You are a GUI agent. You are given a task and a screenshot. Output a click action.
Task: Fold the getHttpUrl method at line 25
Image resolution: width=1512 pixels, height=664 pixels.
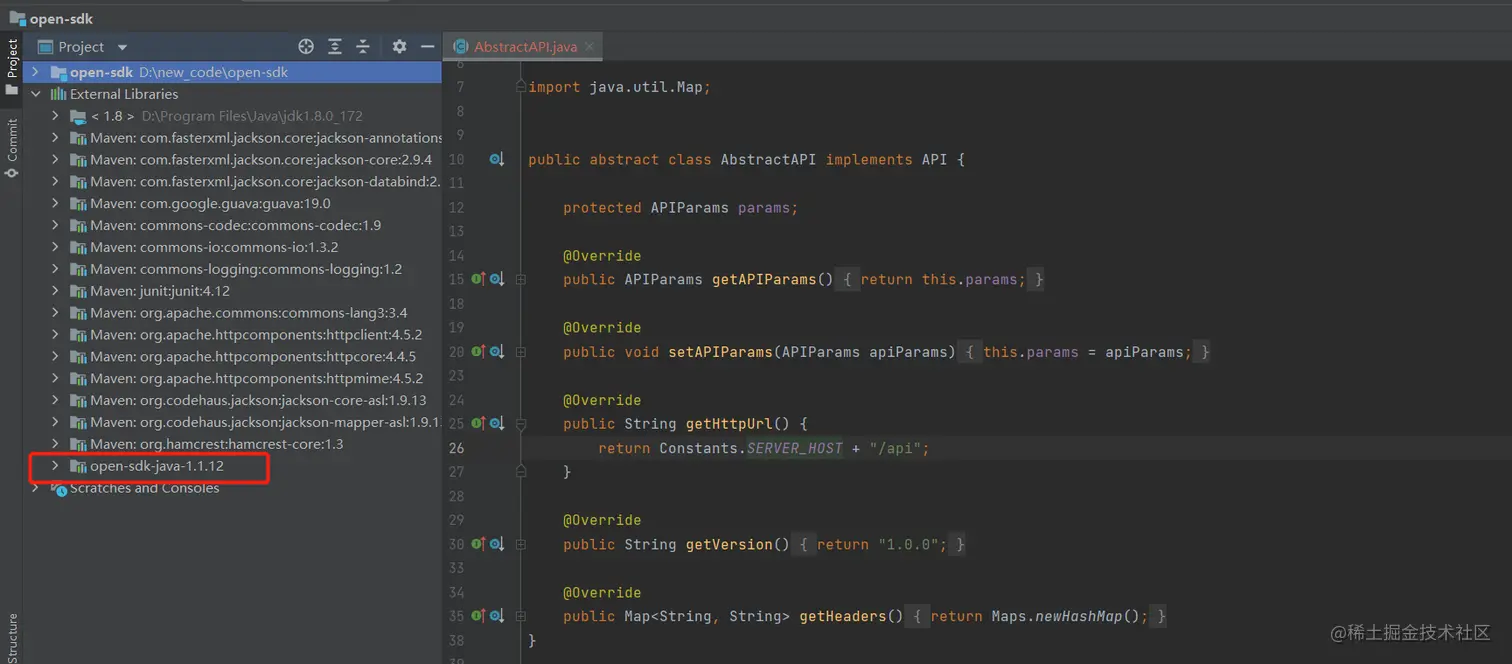tap(520, 424)
